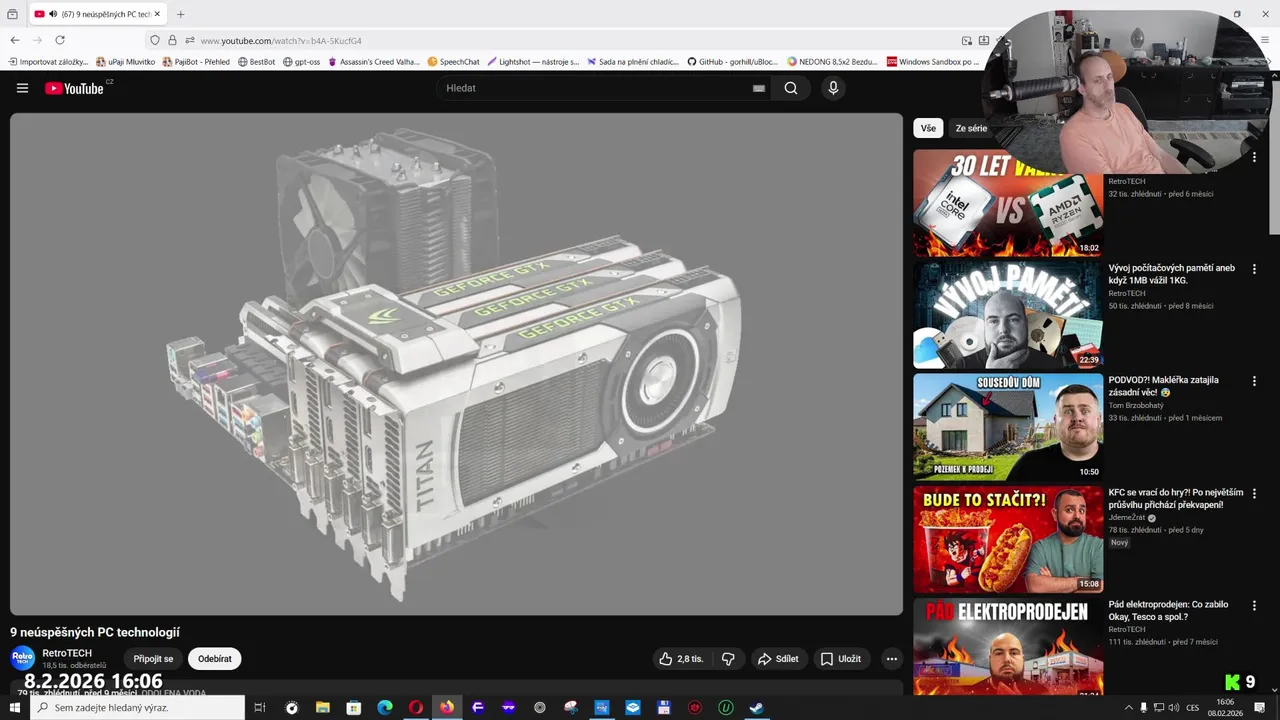Open the tab list icon at top-left
Image resolution: width=1280 pixels, height=720 pixels.
pyautogui.click(x=13, y=14)
